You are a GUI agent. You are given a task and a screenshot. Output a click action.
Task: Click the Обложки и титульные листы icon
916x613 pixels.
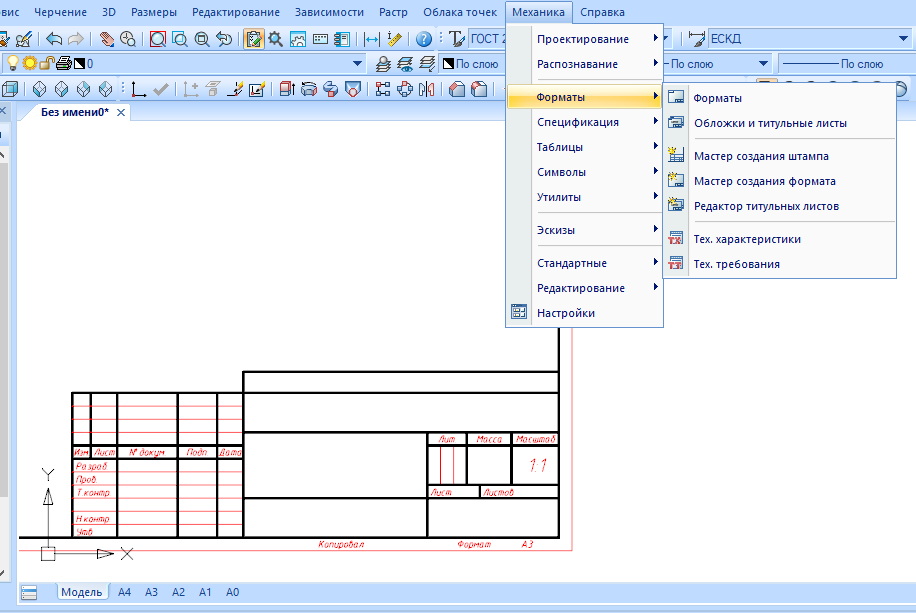676,122
